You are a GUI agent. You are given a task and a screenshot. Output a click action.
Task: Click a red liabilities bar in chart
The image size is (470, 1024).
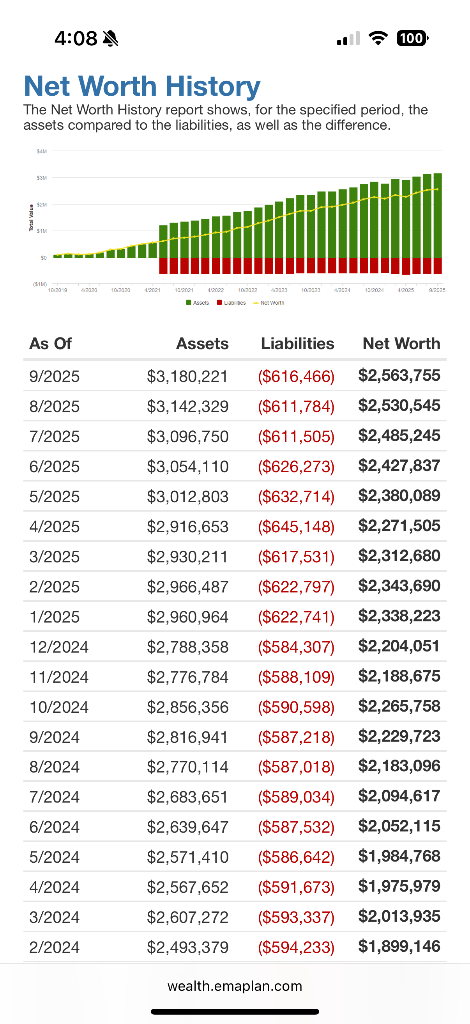164,265
